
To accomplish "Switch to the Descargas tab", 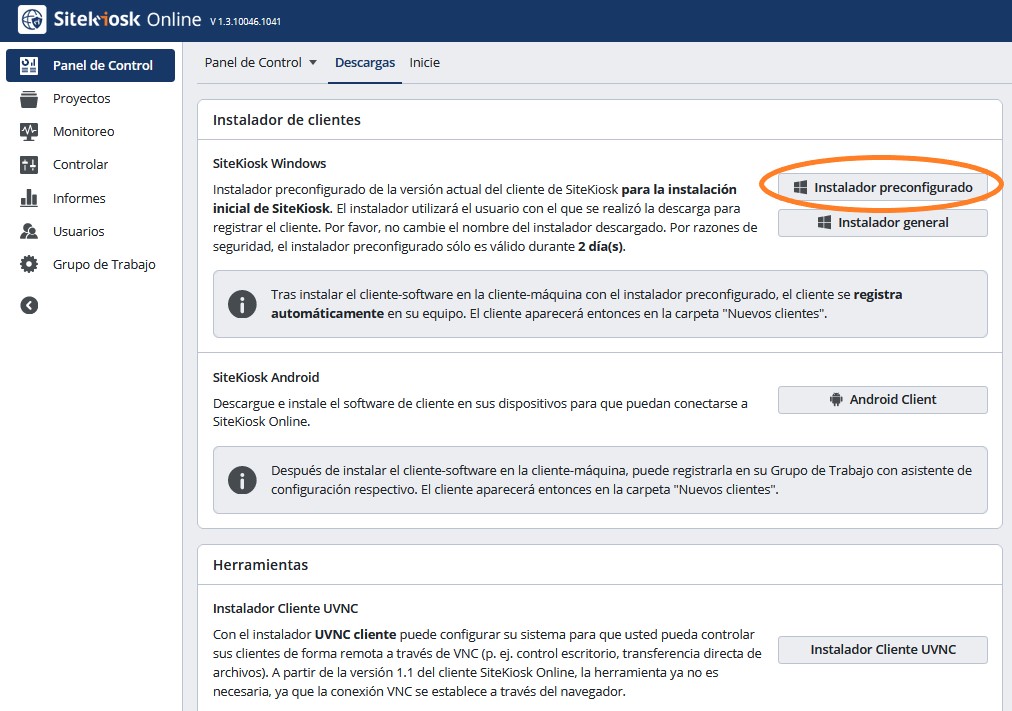I will (x=365, y=63).
